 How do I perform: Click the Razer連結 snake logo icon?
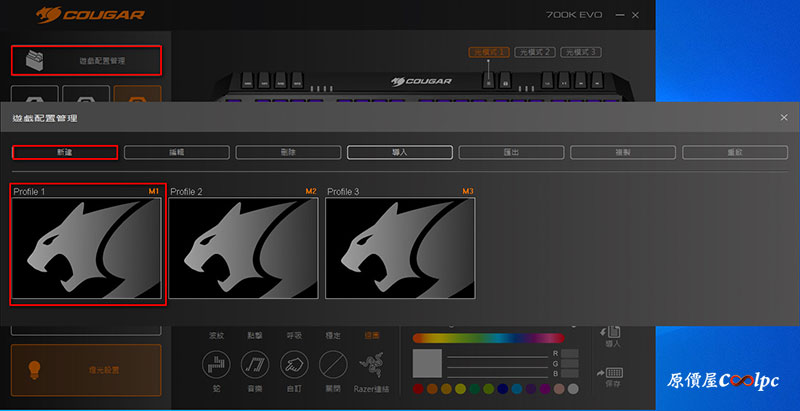tap(372, 364)
